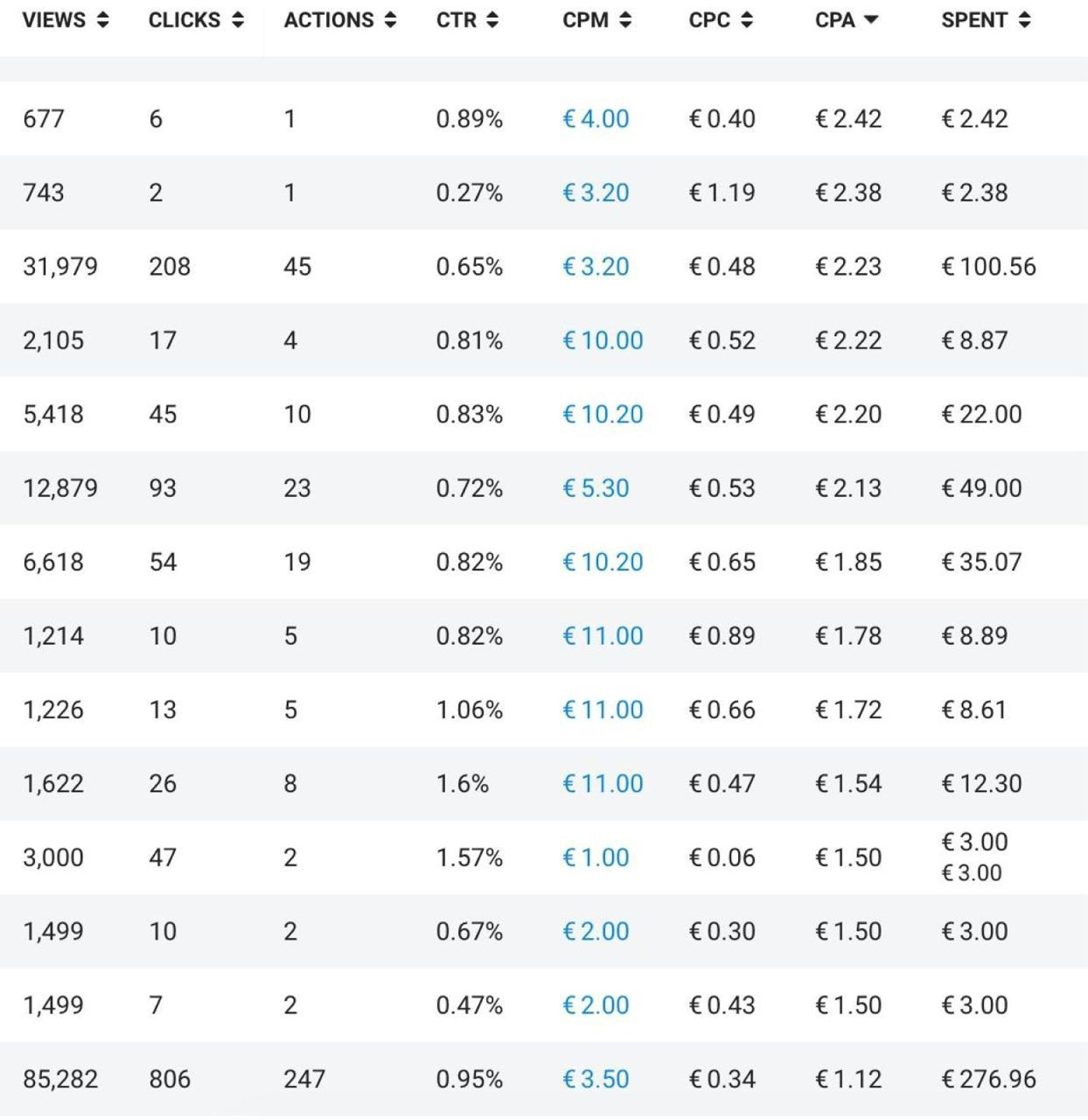This screenshot has width=1088, height=1120.
Task: Toggle sort arrows next to CTR
Action: click(492, 20)
